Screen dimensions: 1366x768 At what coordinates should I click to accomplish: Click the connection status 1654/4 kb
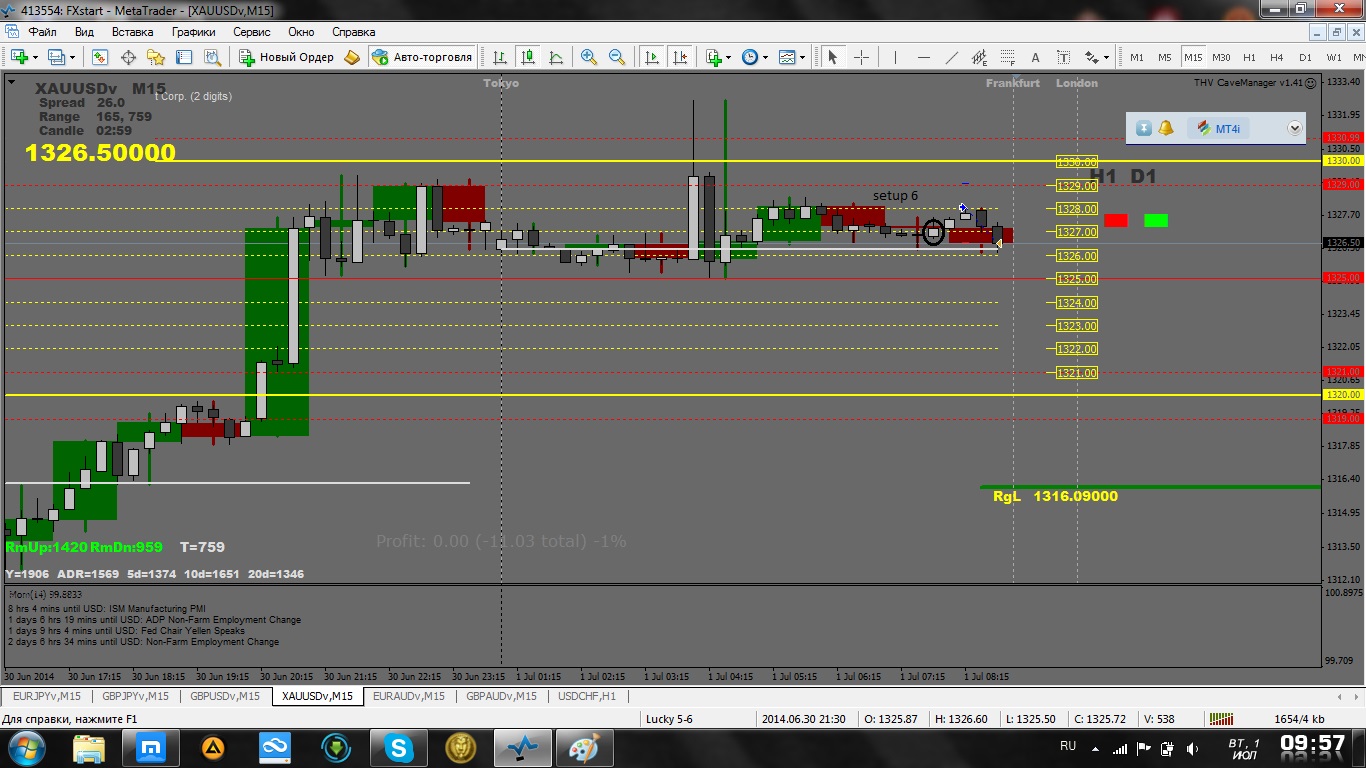[1300, 719]
